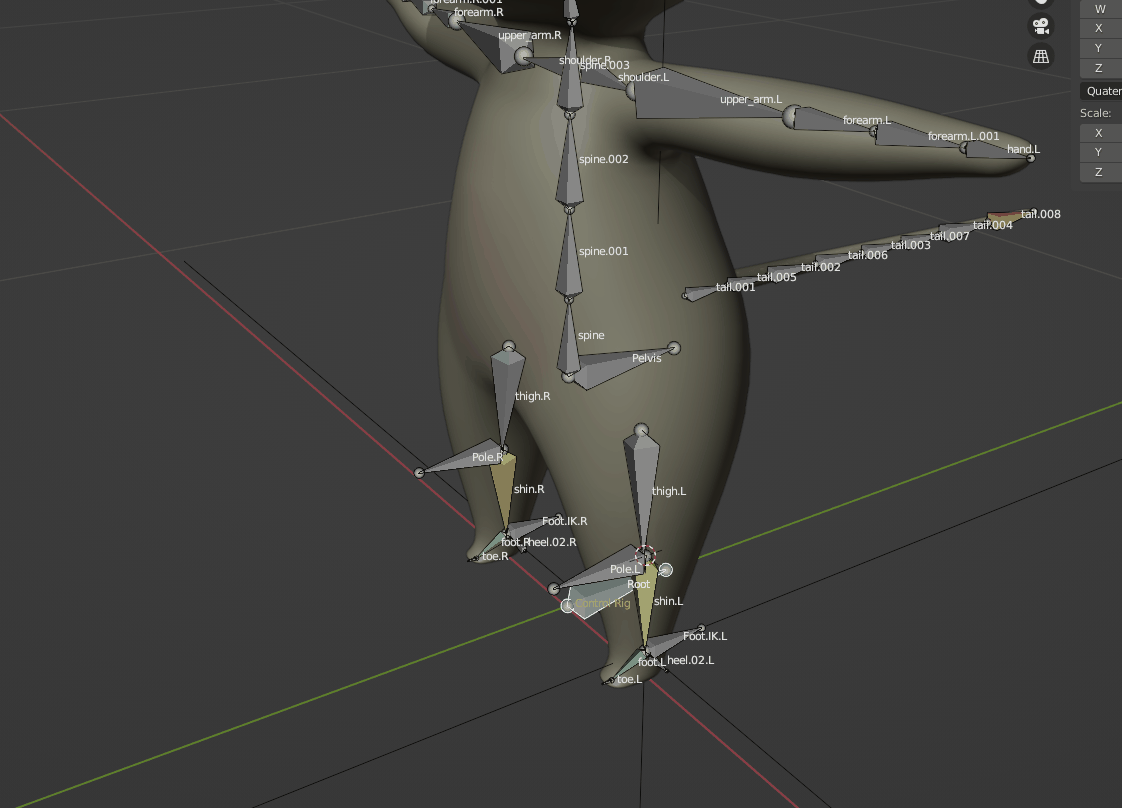The height and width of the screenshot is (808, 1122).
Task: Select the 'spine.001' bone label
Action: pos(603,251)
